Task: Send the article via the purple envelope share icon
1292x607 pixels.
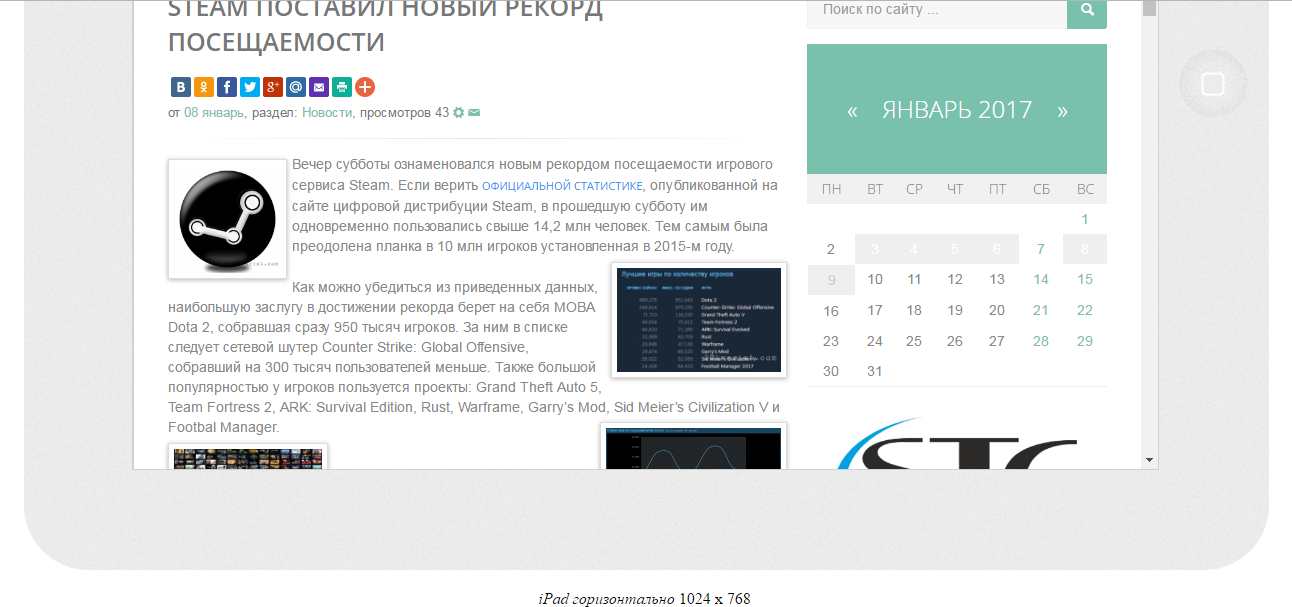Action: 319,87
